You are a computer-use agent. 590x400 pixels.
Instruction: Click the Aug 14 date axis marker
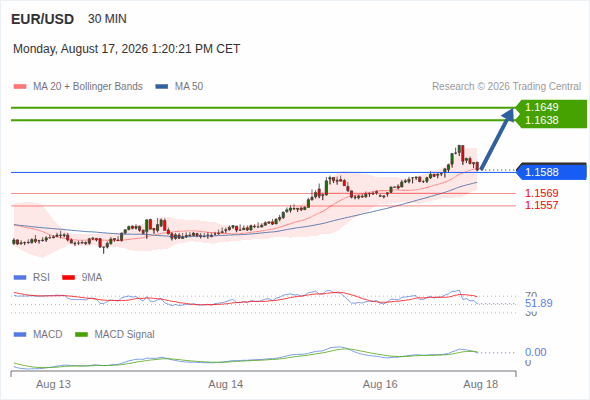click(x=226, y=385)
